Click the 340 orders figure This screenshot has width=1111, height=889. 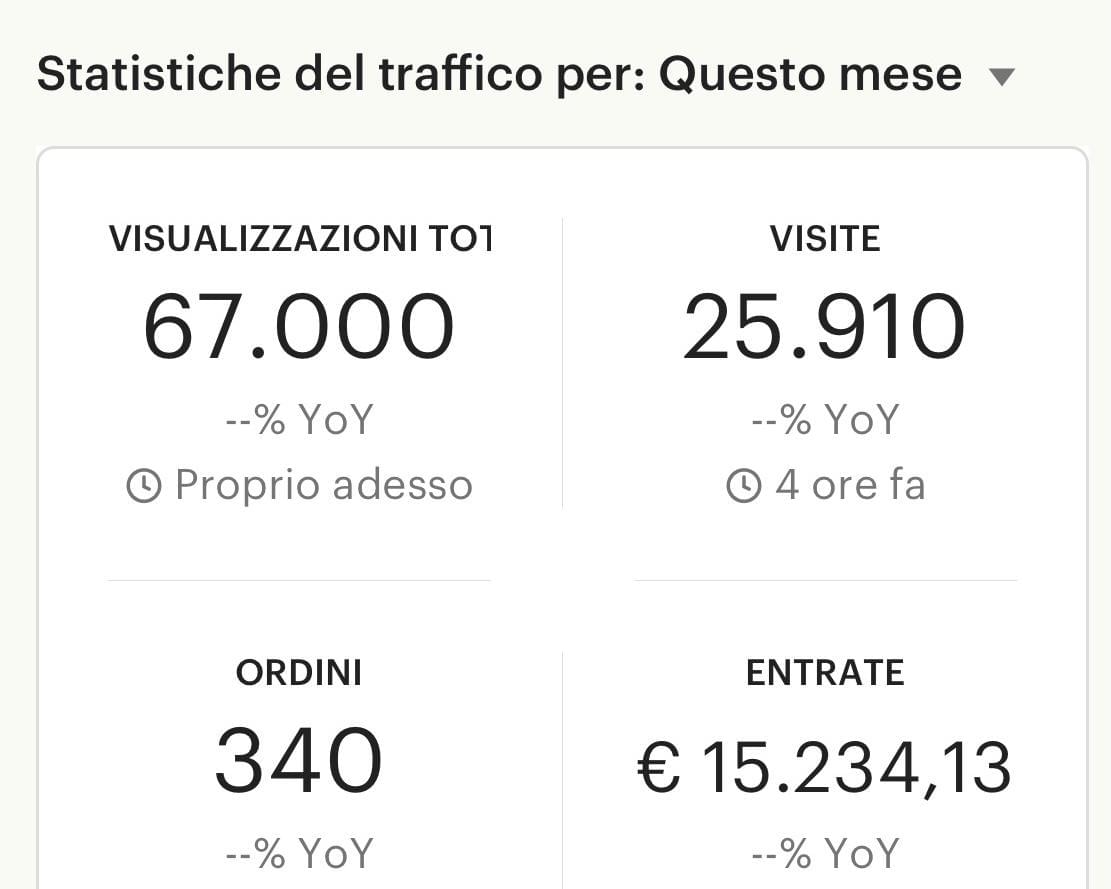click(298, 760)
